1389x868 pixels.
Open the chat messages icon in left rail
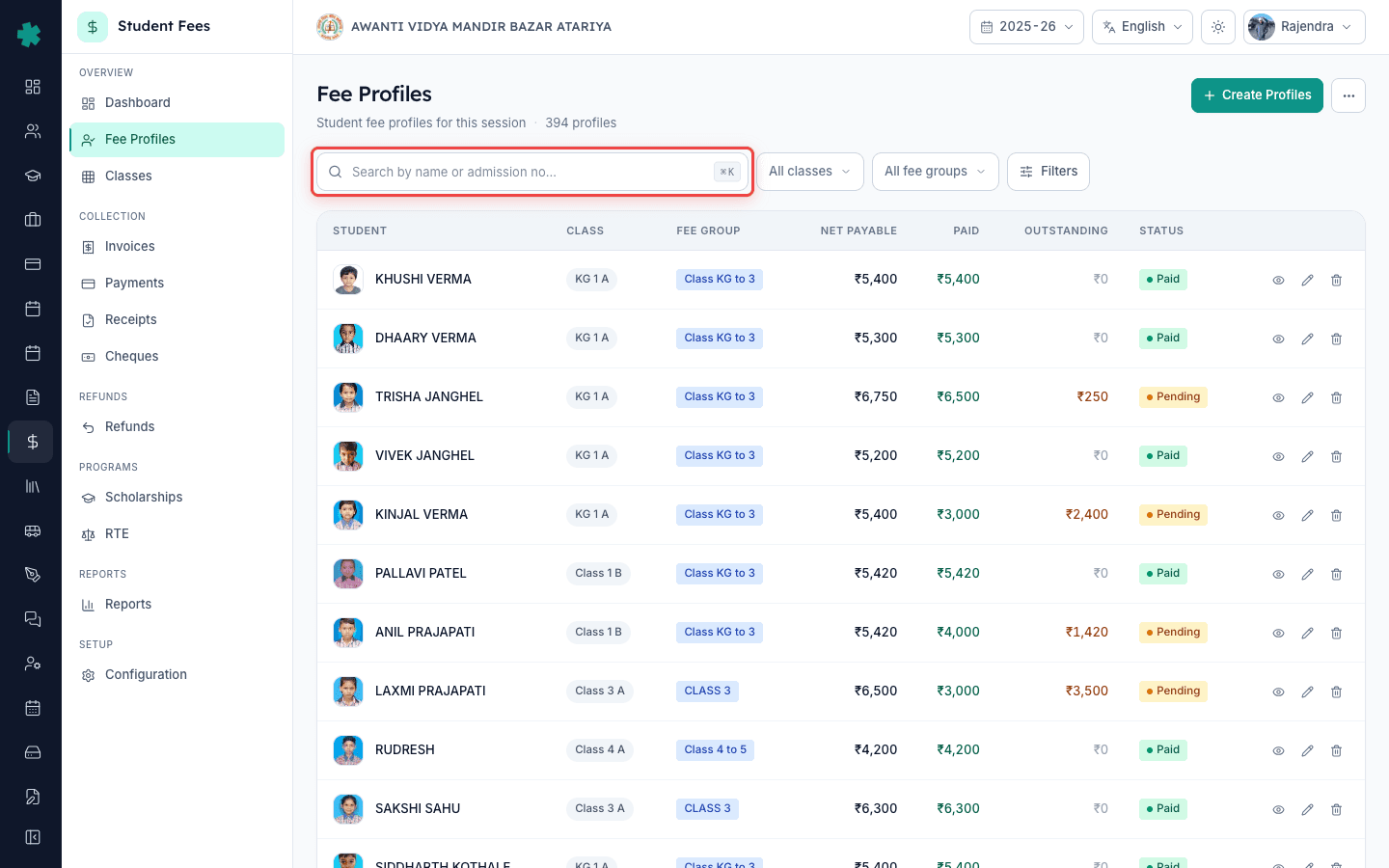(x=33, y=619)
